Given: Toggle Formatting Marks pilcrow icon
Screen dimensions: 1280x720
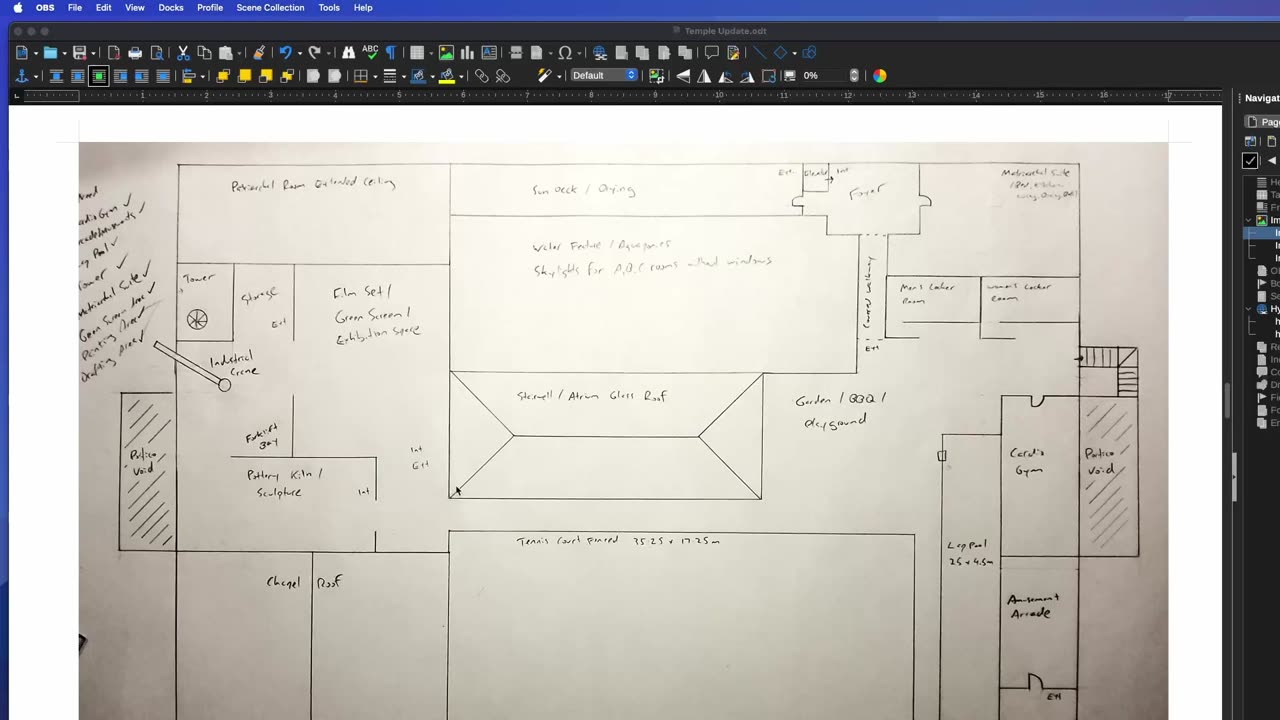Looking at the screenshot, I should click(x=391, y=52).
